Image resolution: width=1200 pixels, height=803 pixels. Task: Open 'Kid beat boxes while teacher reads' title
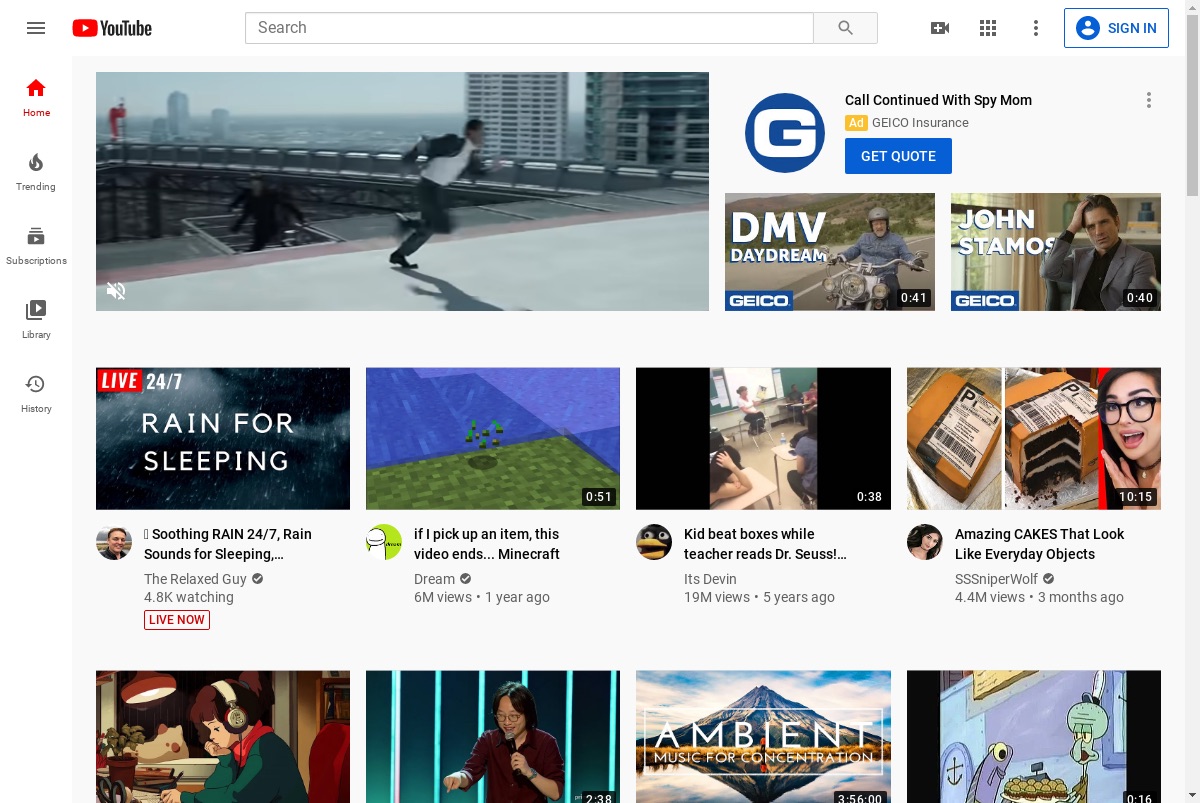point(765,544)
